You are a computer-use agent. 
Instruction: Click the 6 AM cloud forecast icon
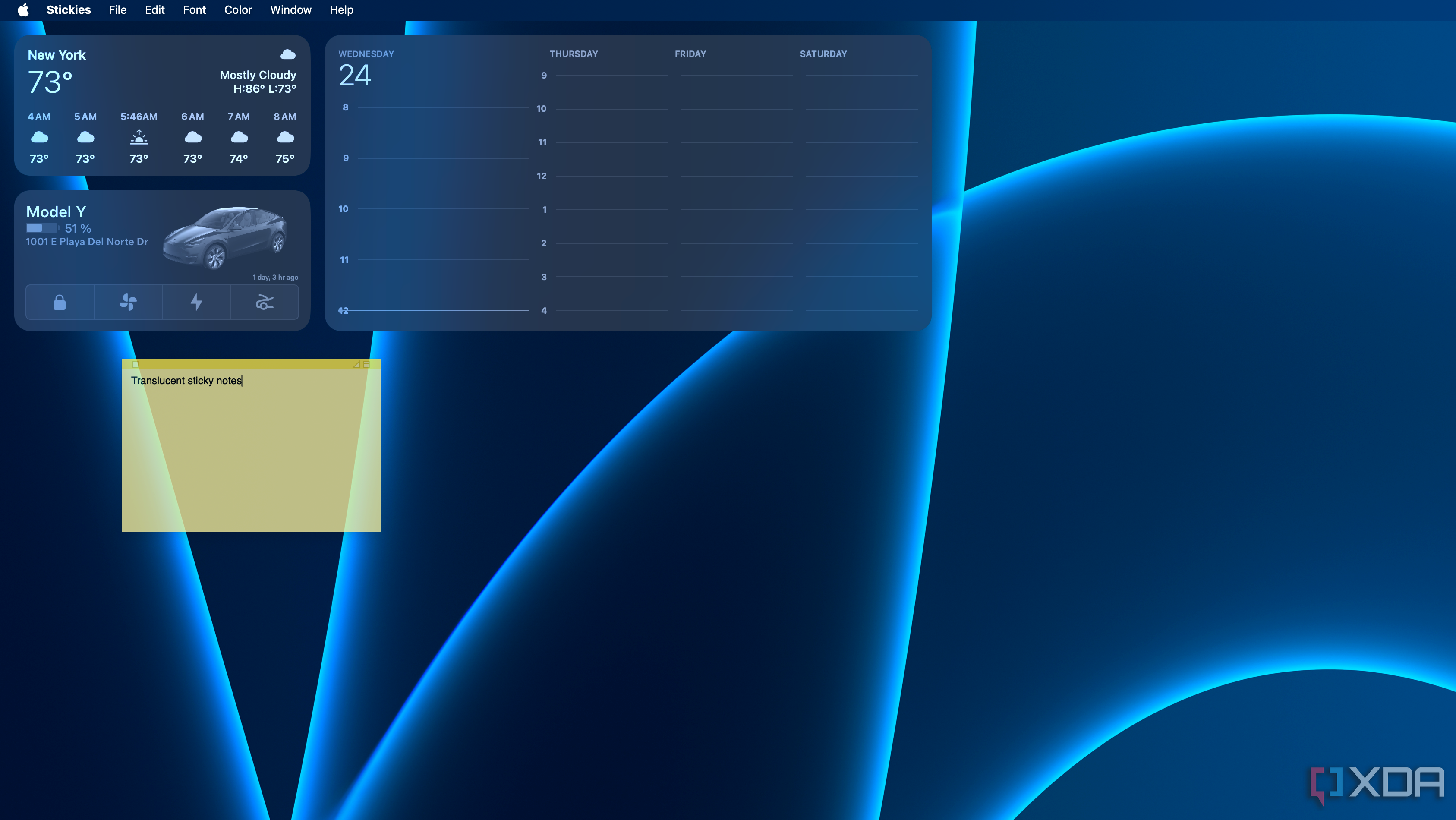(x=193, y=137)
